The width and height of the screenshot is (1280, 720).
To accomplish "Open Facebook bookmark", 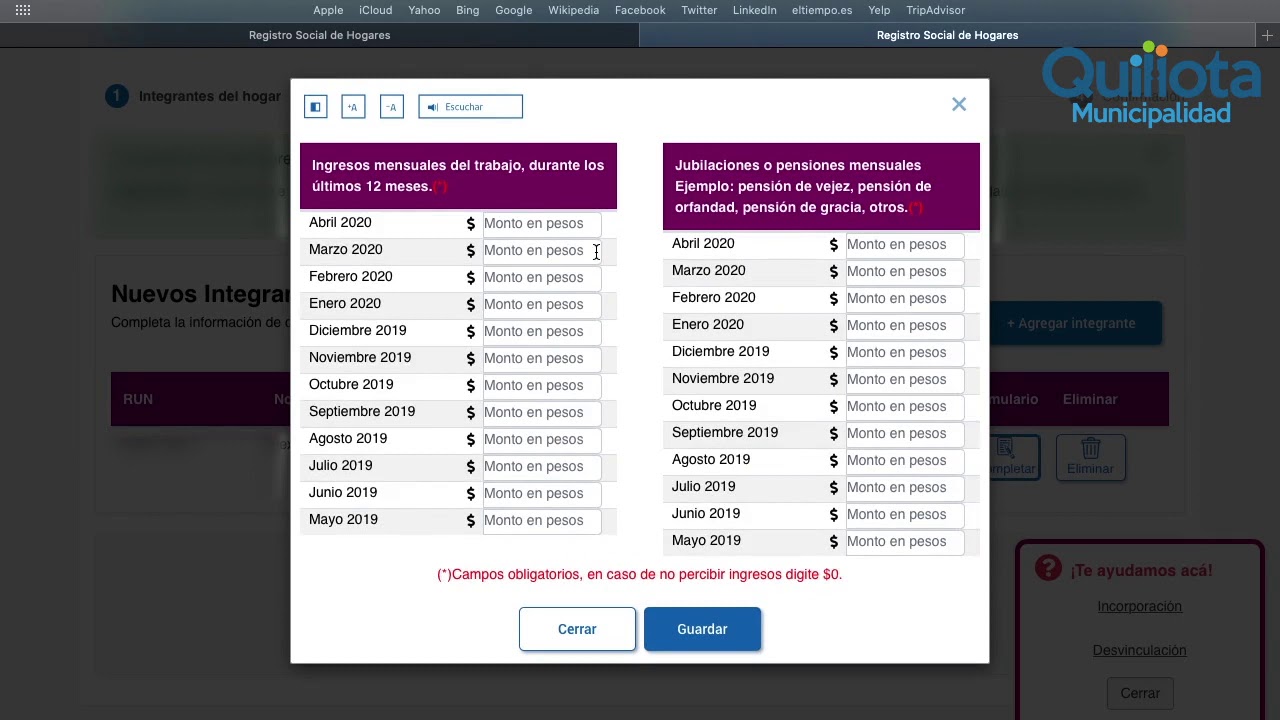I will coord(640,10).
